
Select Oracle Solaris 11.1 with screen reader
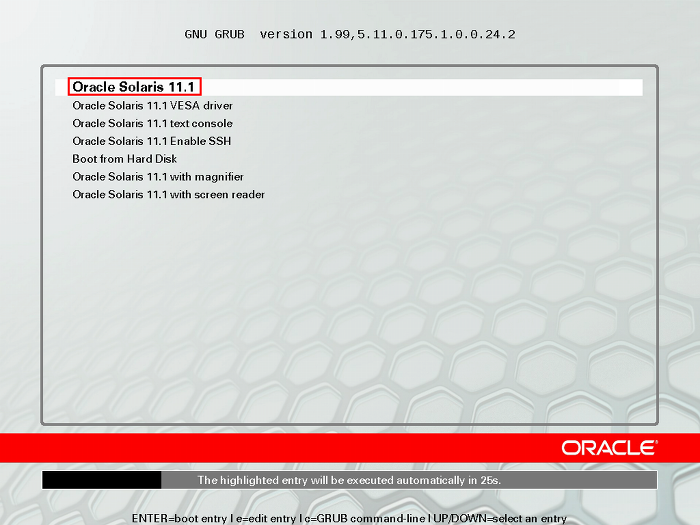169,195
